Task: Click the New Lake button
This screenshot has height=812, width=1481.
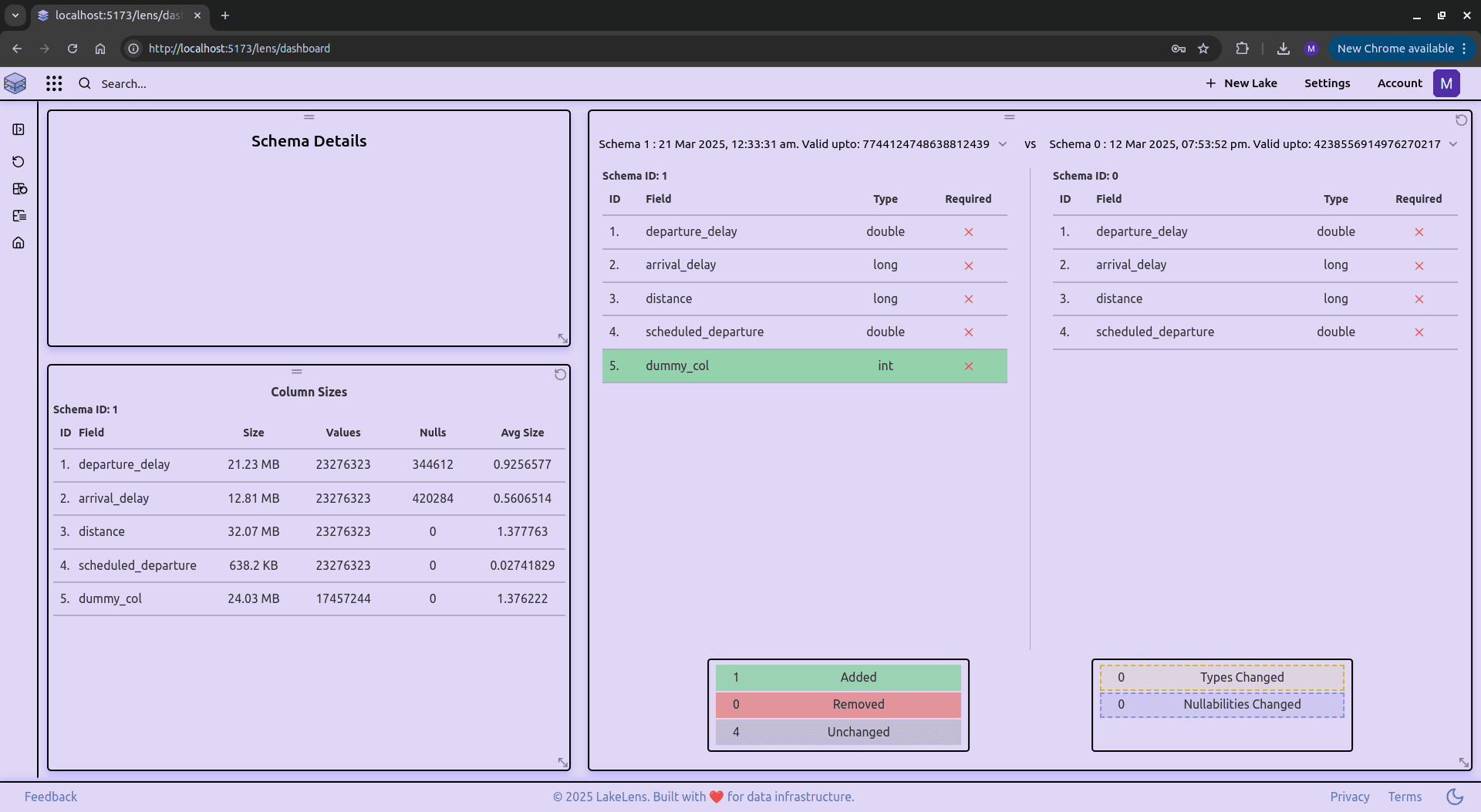Action: click(1241, 83)
